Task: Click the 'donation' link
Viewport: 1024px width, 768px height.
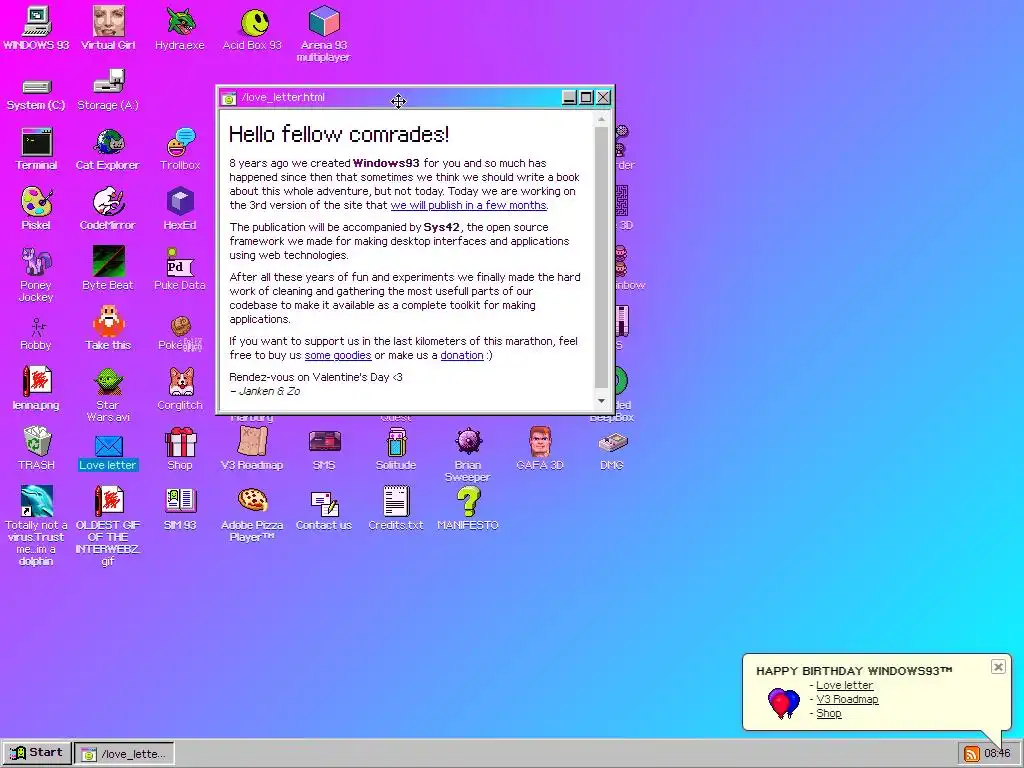Action: click(462, 355)
